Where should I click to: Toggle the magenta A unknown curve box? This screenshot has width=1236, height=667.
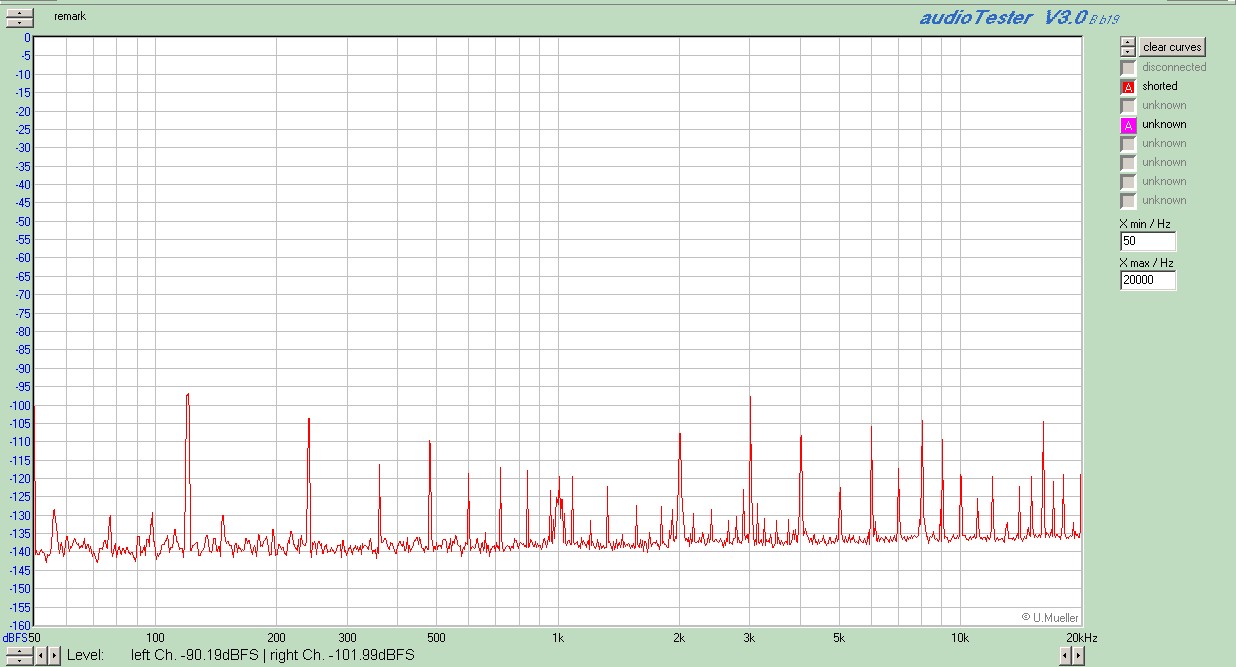click(1128, 125)
